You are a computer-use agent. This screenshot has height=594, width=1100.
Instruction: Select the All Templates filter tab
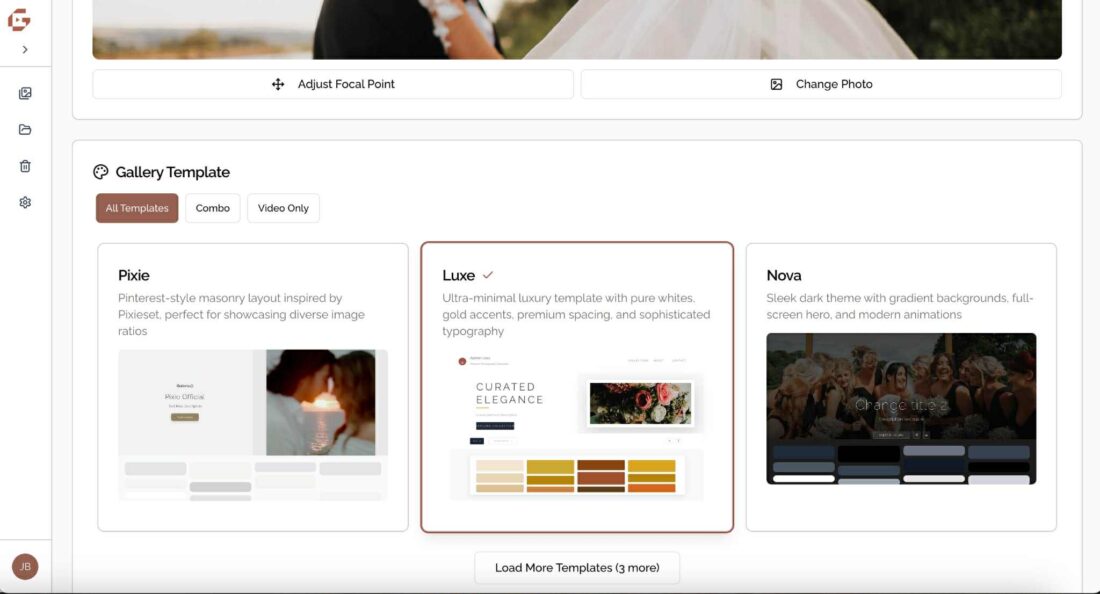137,208
